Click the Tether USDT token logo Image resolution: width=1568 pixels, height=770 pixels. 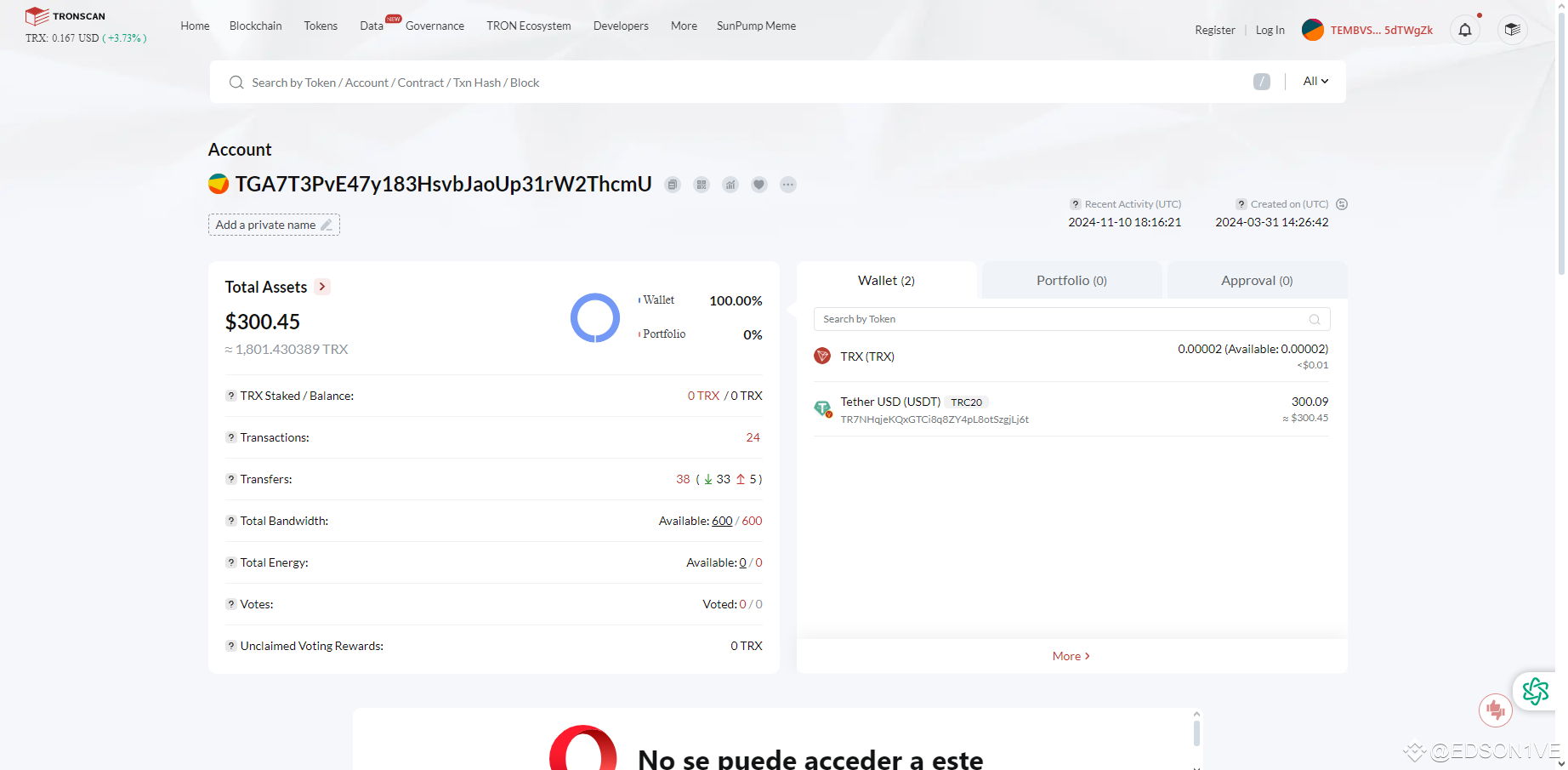(x=822, y=409)
